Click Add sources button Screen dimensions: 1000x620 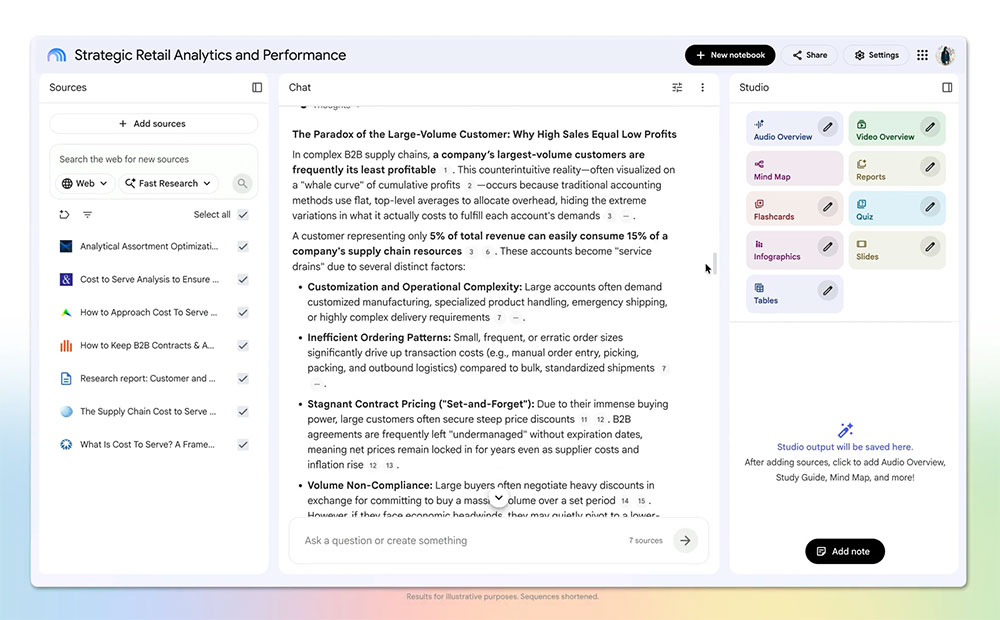coord(153,124)
